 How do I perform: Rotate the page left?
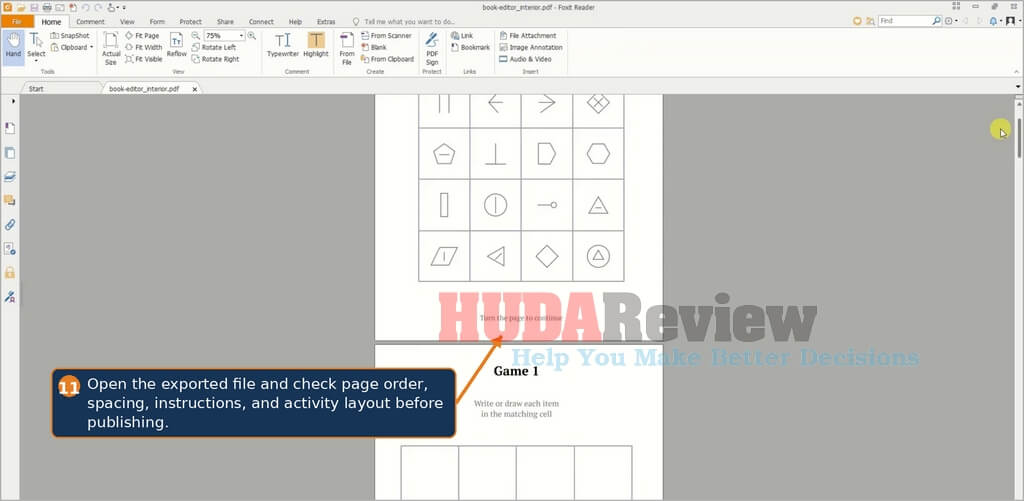pyautogui.click(x=214, y=47)
